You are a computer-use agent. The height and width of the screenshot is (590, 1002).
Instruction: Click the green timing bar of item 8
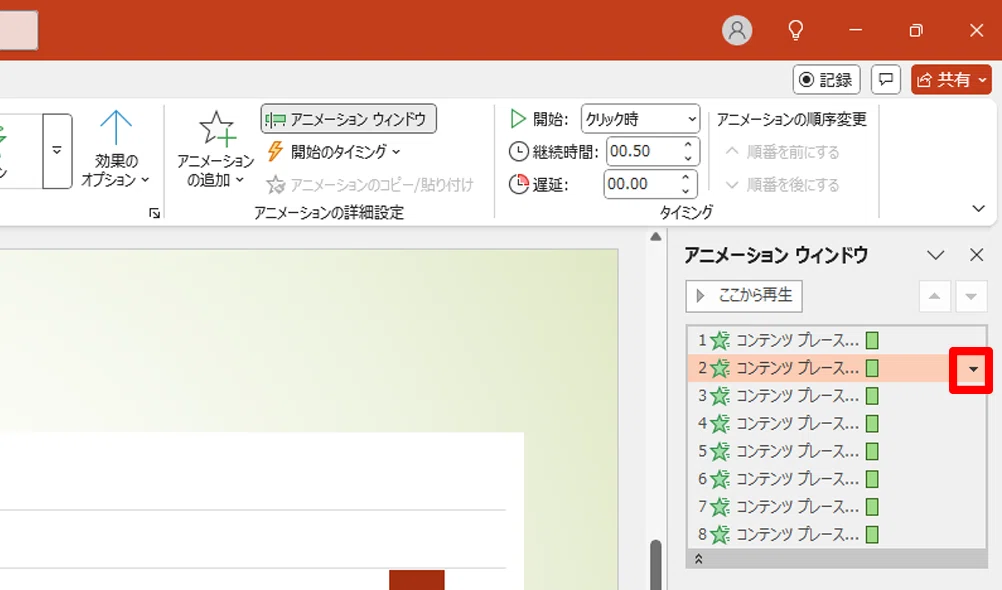[x=872, y=534]
